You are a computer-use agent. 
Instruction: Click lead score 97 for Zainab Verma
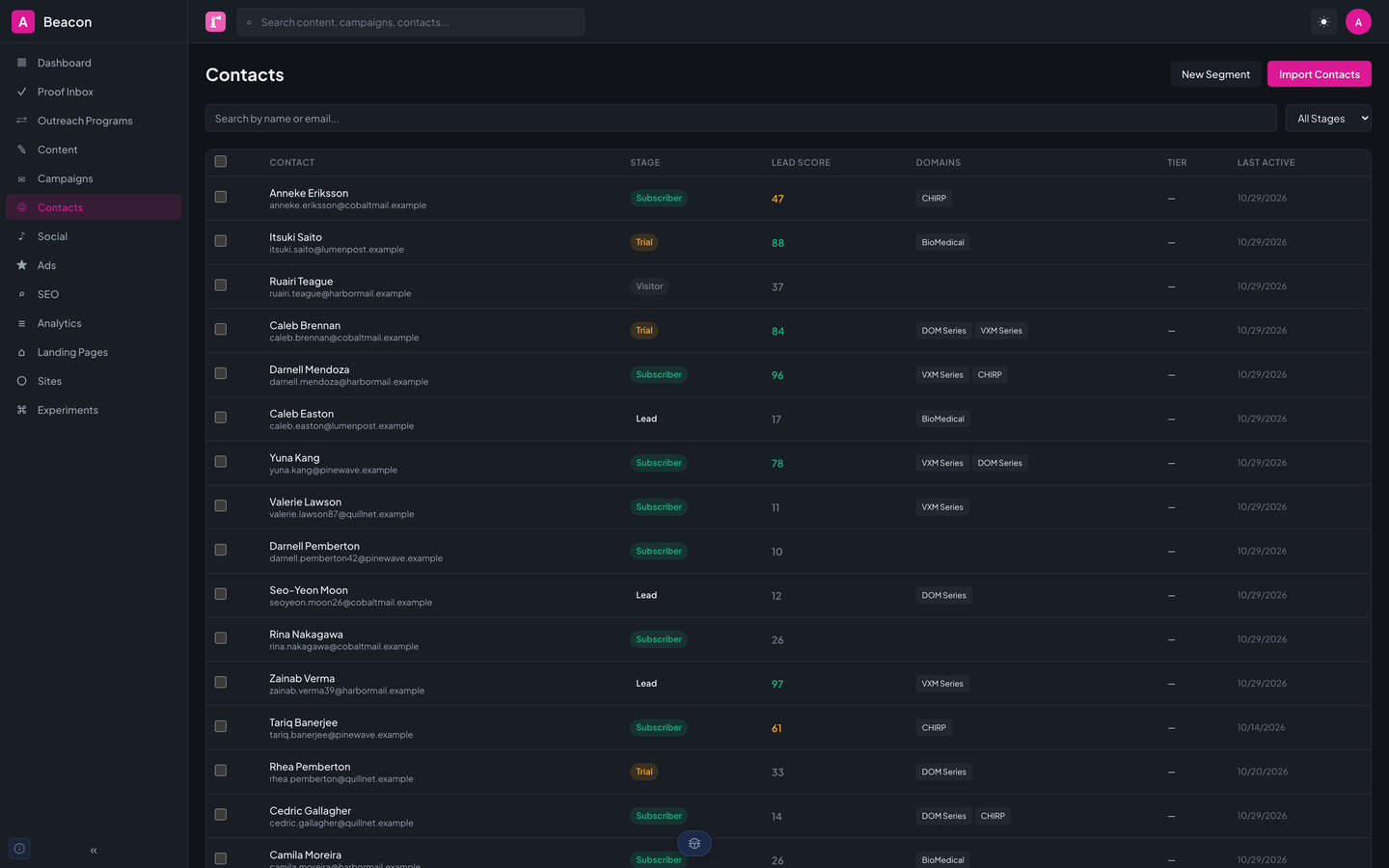pyautogui.click(x=777, y=685)
